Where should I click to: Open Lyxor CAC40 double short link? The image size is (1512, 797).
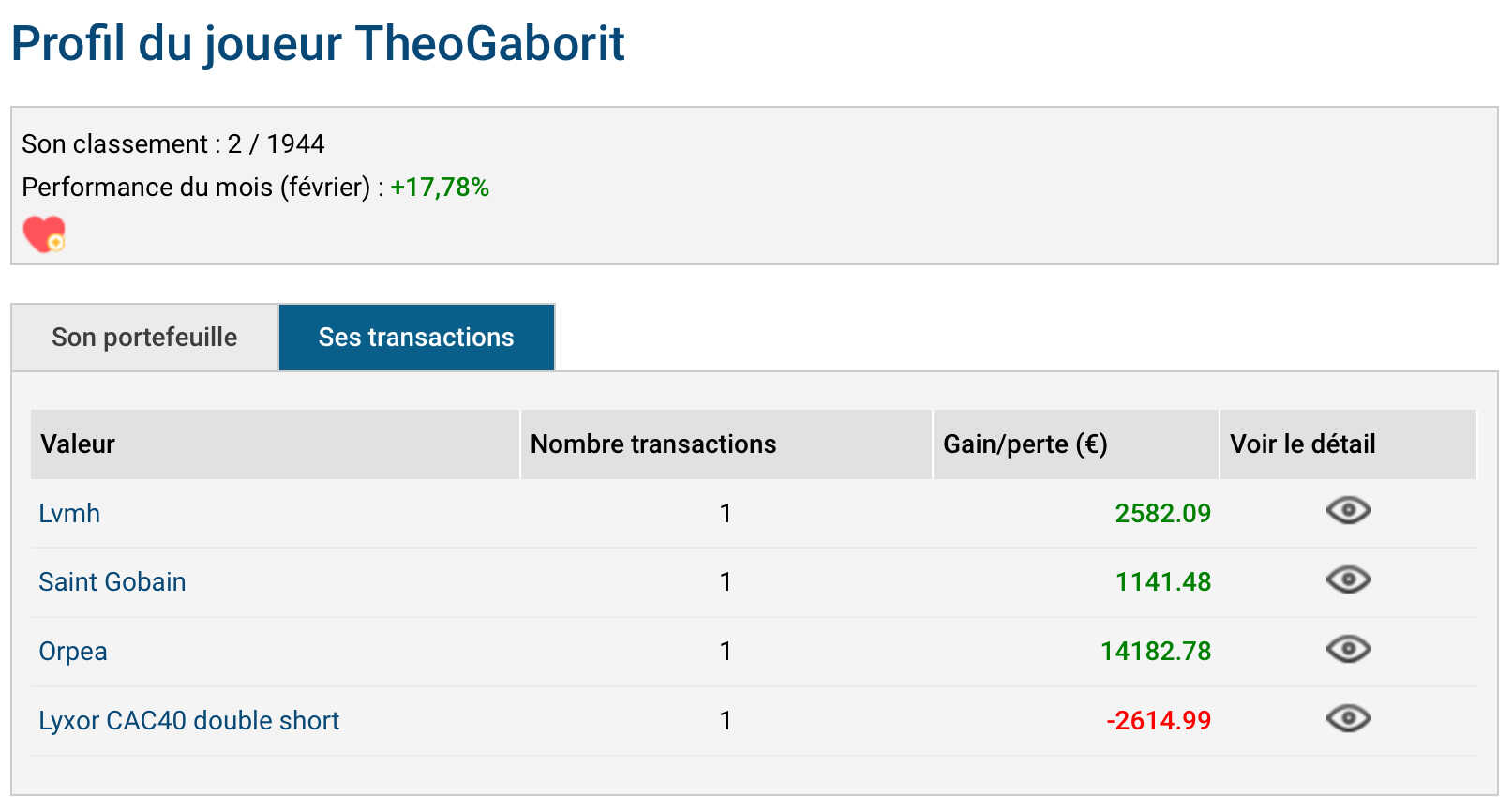[x=189, y=721]
